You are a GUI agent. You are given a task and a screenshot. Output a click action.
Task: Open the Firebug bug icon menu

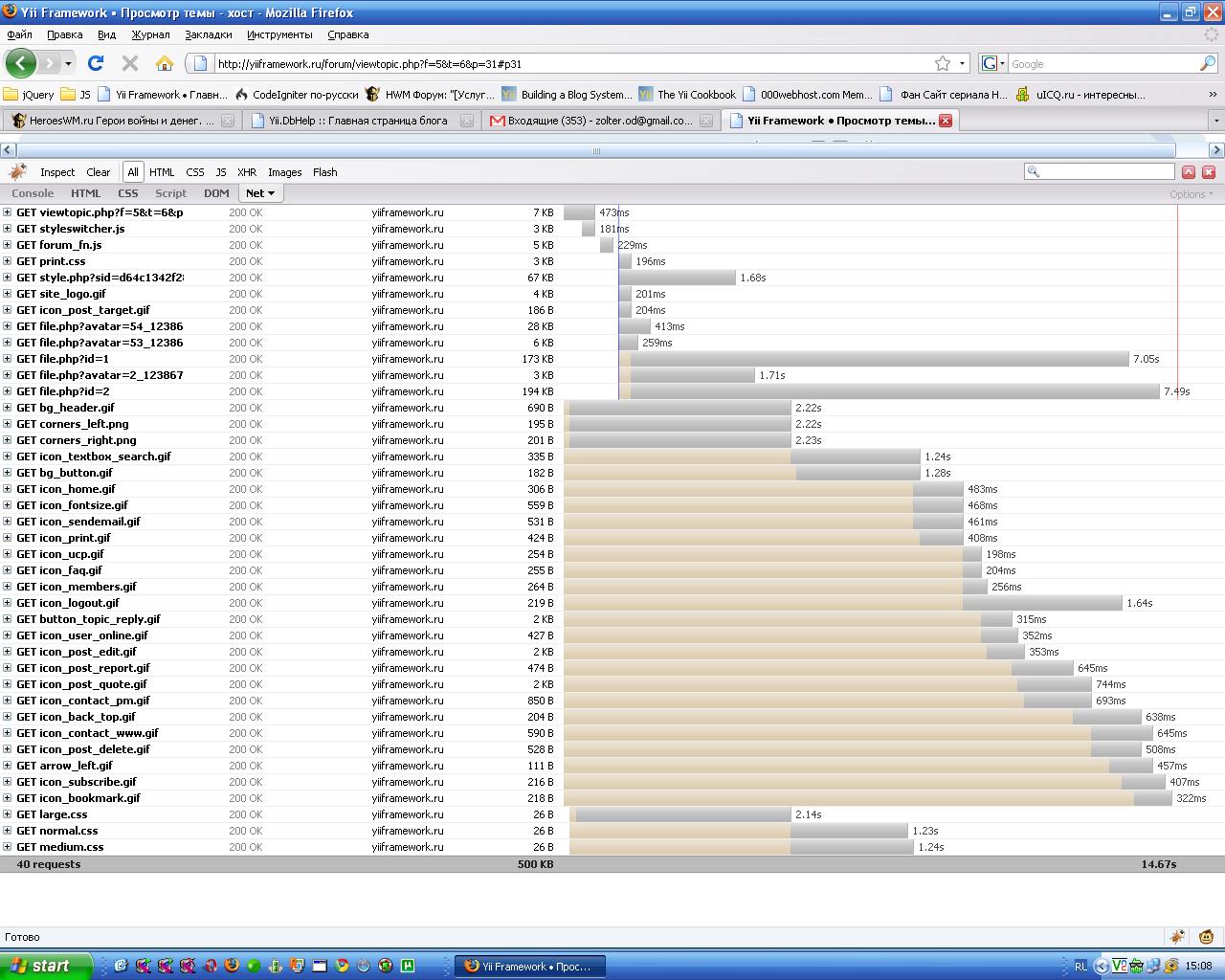17,172
